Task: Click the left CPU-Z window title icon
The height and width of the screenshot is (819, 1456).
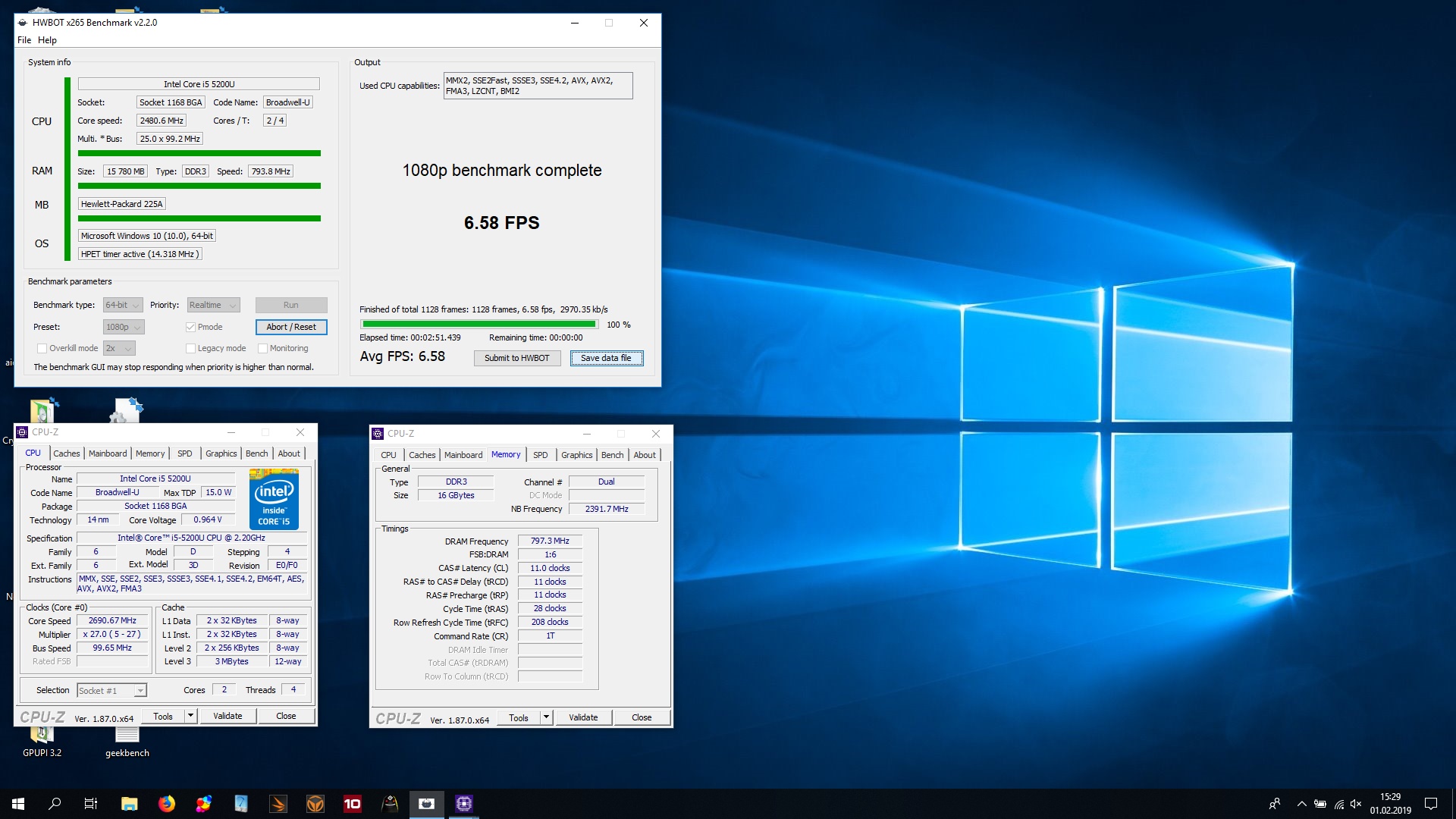Action: (x=22, y=432)
